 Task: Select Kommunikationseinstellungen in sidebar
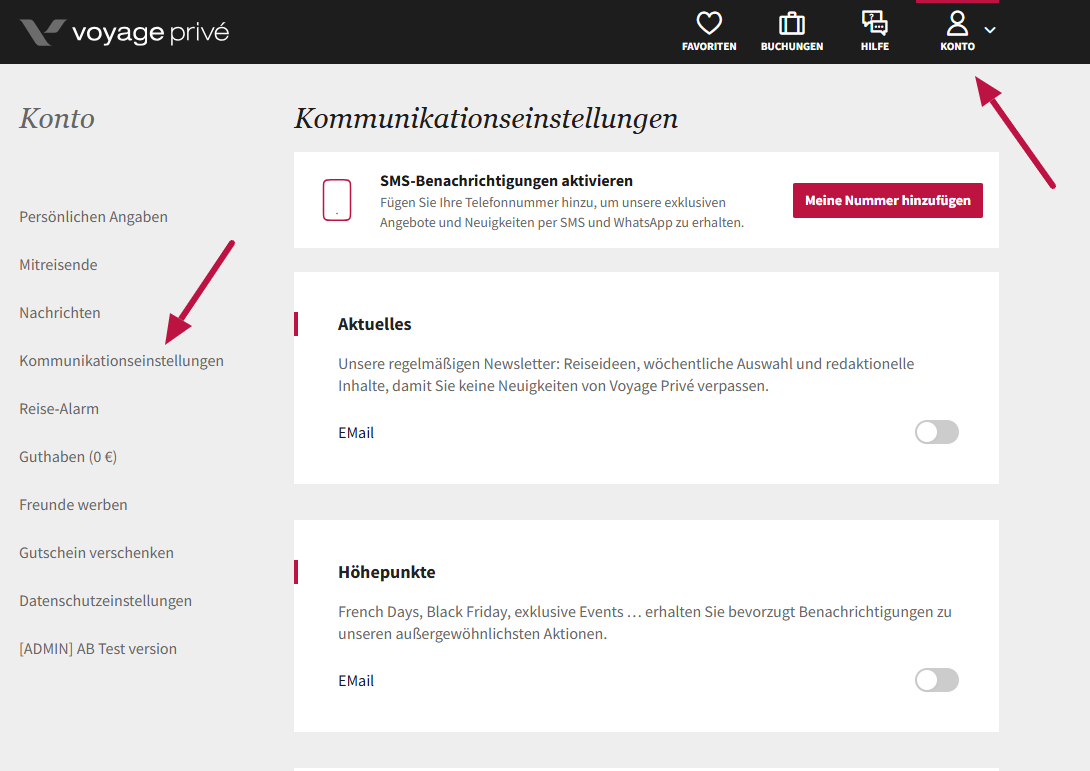121,361
